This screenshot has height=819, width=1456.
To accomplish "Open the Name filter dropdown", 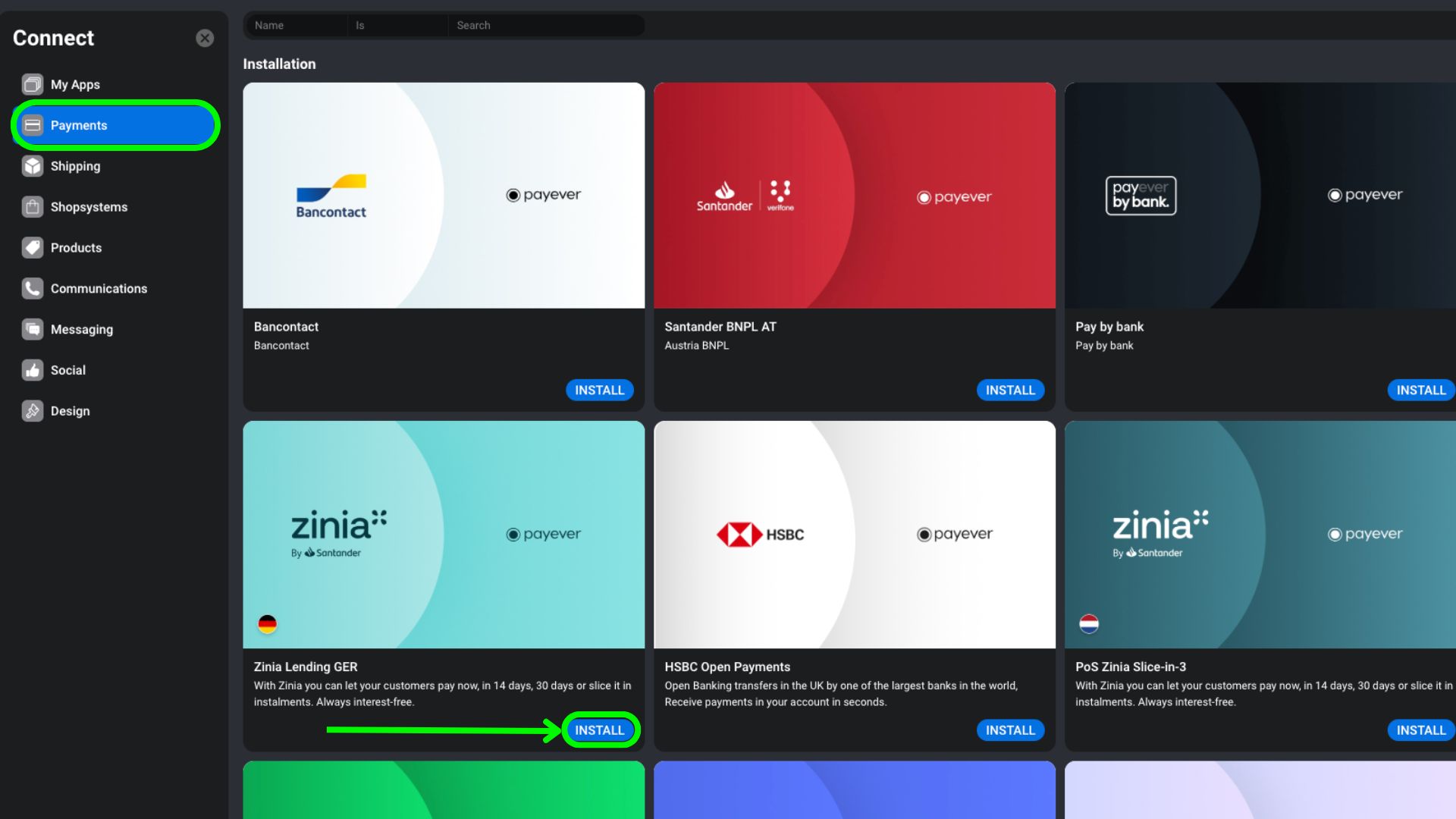I will [297, 25].
